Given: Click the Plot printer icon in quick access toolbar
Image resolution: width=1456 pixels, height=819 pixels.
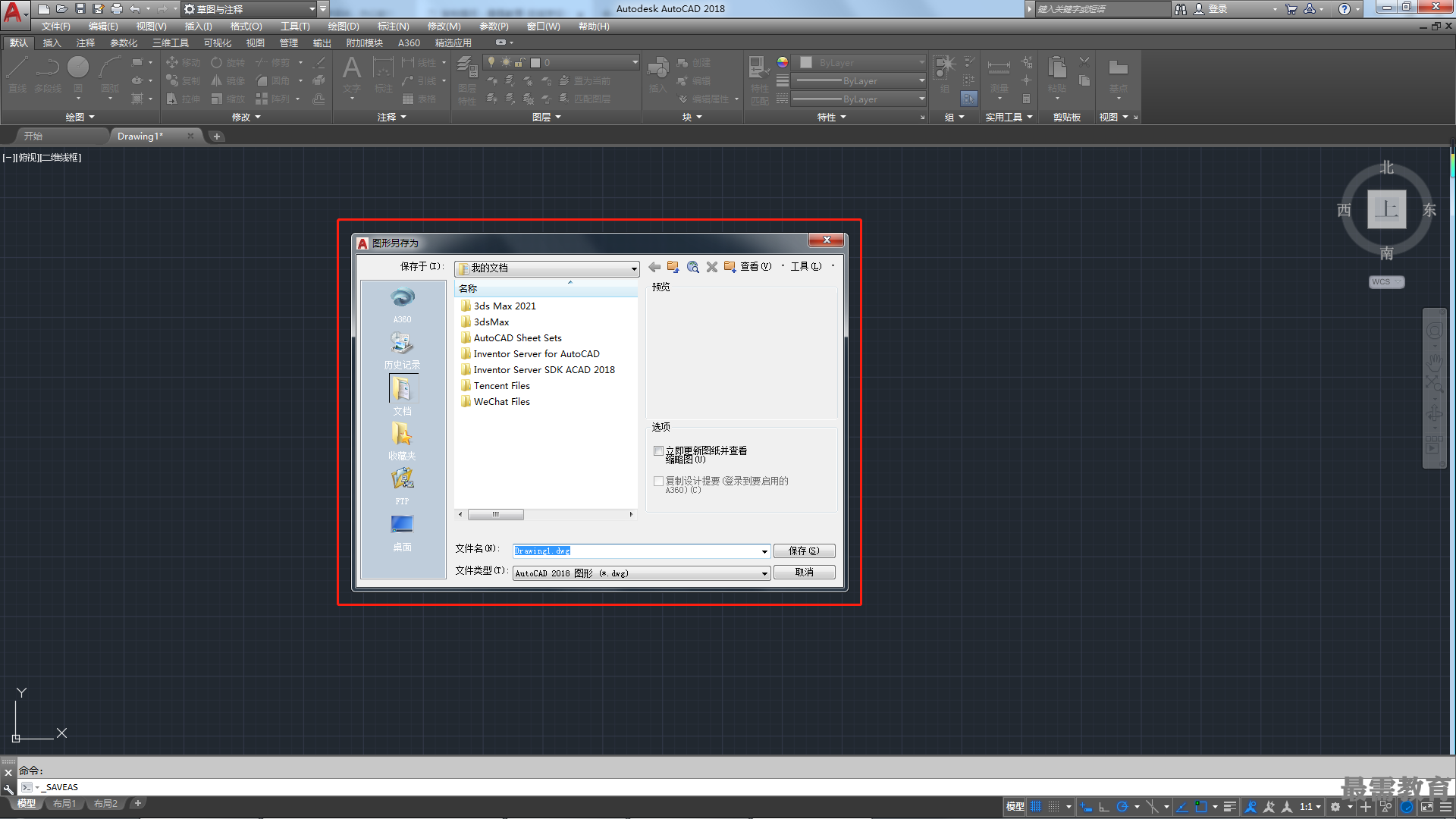Looking at the screenshot, I should click(x=117, y=9).
